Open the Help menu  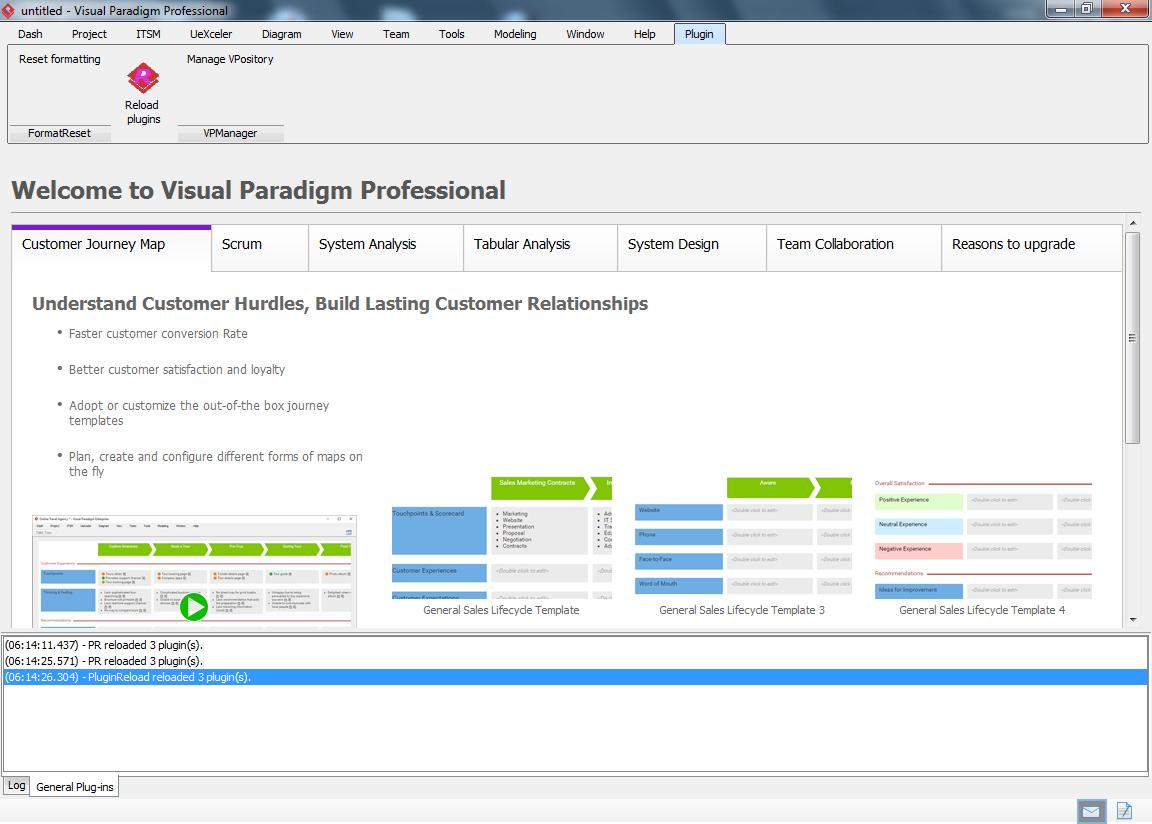(644, 34)
